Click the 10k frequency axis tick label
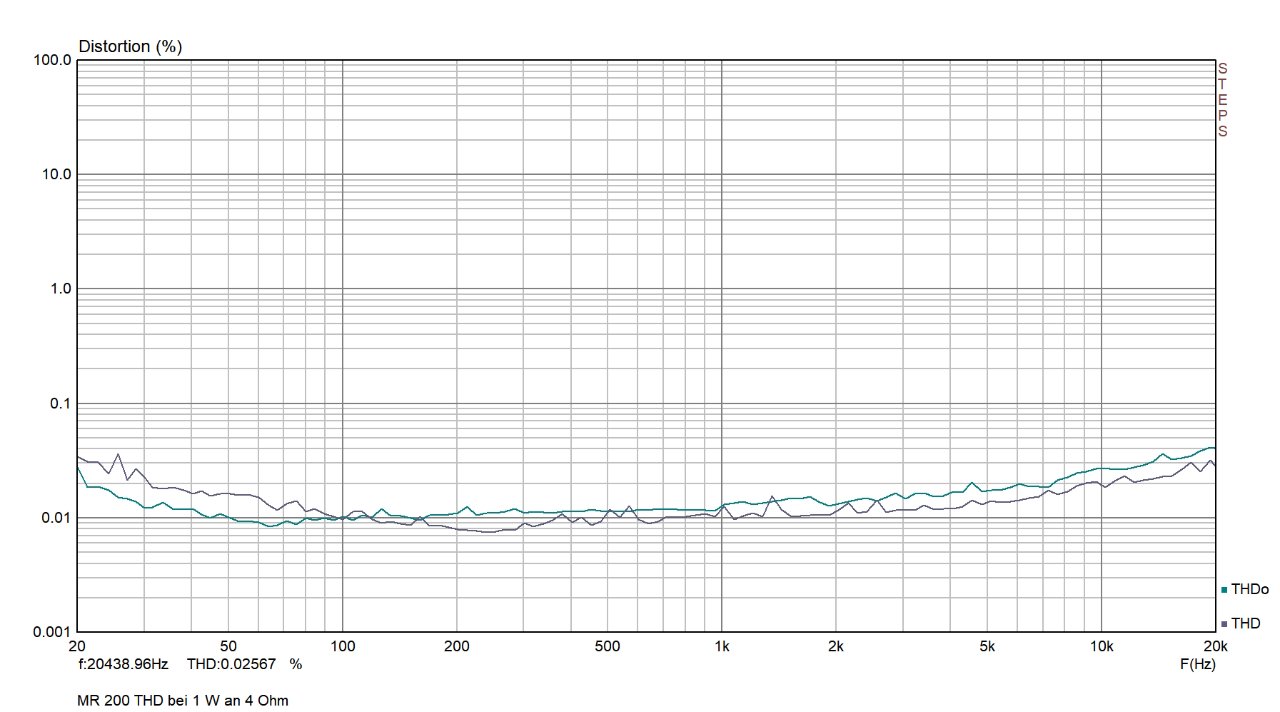The image size is (1280, 712). 1101,646
